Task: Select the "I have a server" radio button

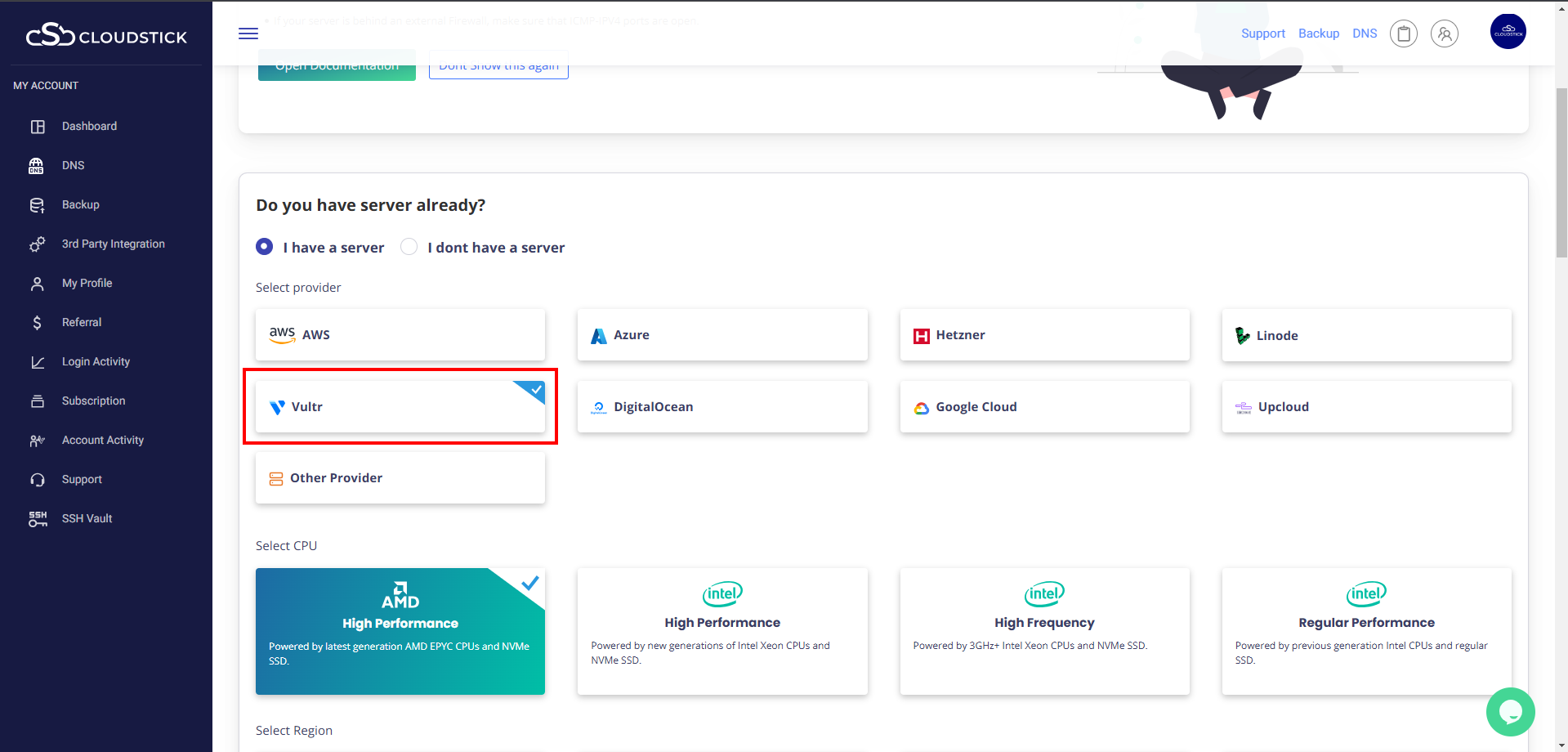Action: coord(265,247)
